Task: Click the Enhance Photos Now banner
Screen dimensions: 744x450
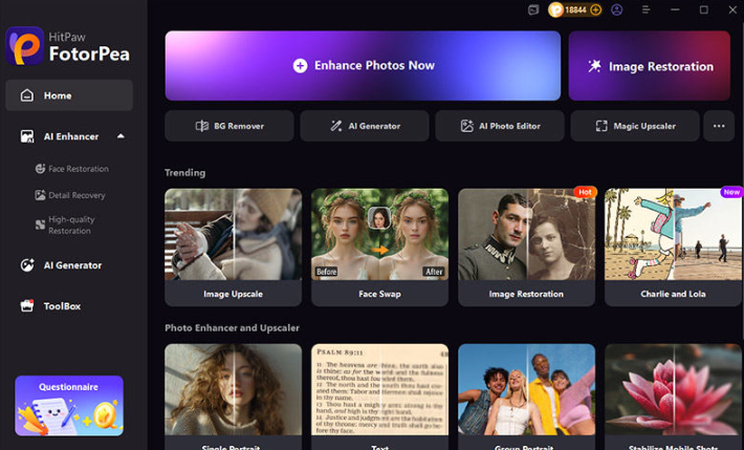Action: [363, 66]
